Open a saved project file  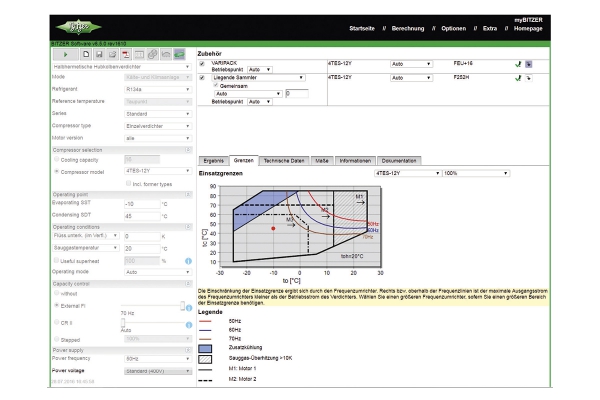[112, 54]
